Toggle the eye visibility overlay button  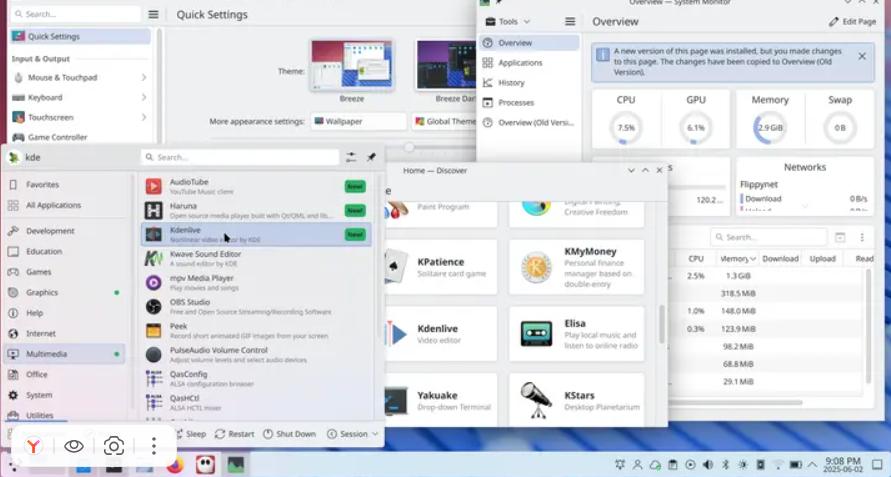(x=74, y=446)
